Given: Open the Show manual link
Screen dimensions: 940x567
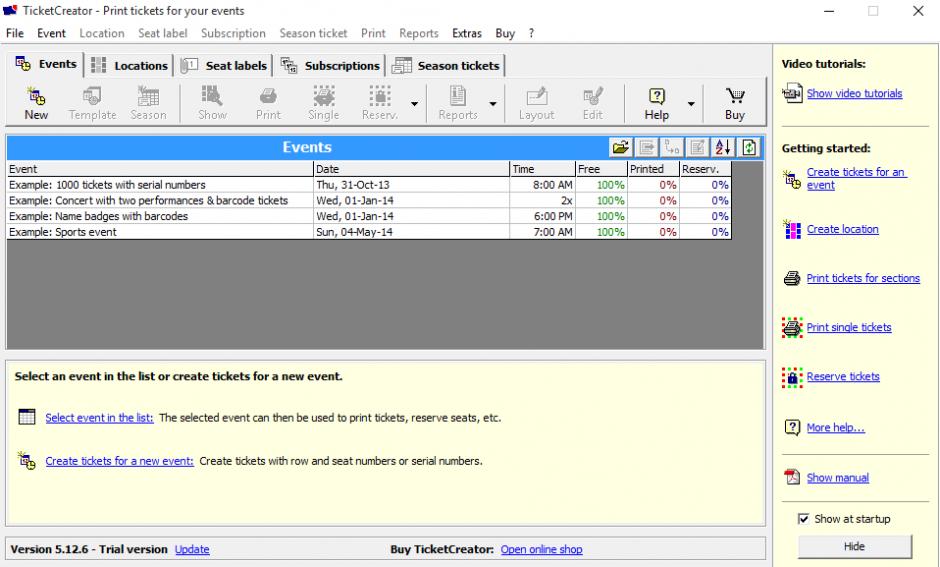Looking at the screenshot, I should tap(837, 478).
